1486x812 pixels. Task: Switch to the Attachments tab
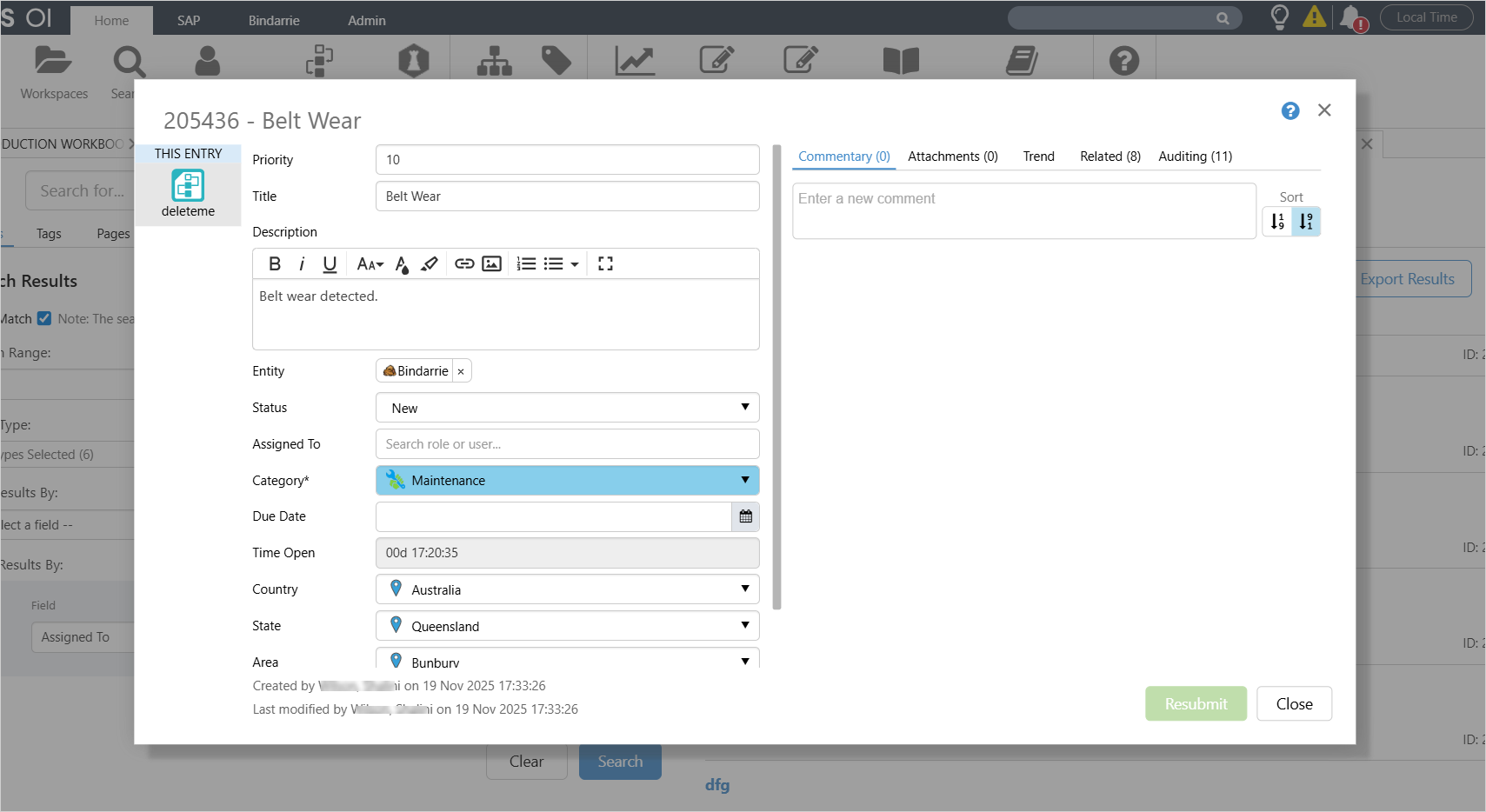click(x=952, y=156)
